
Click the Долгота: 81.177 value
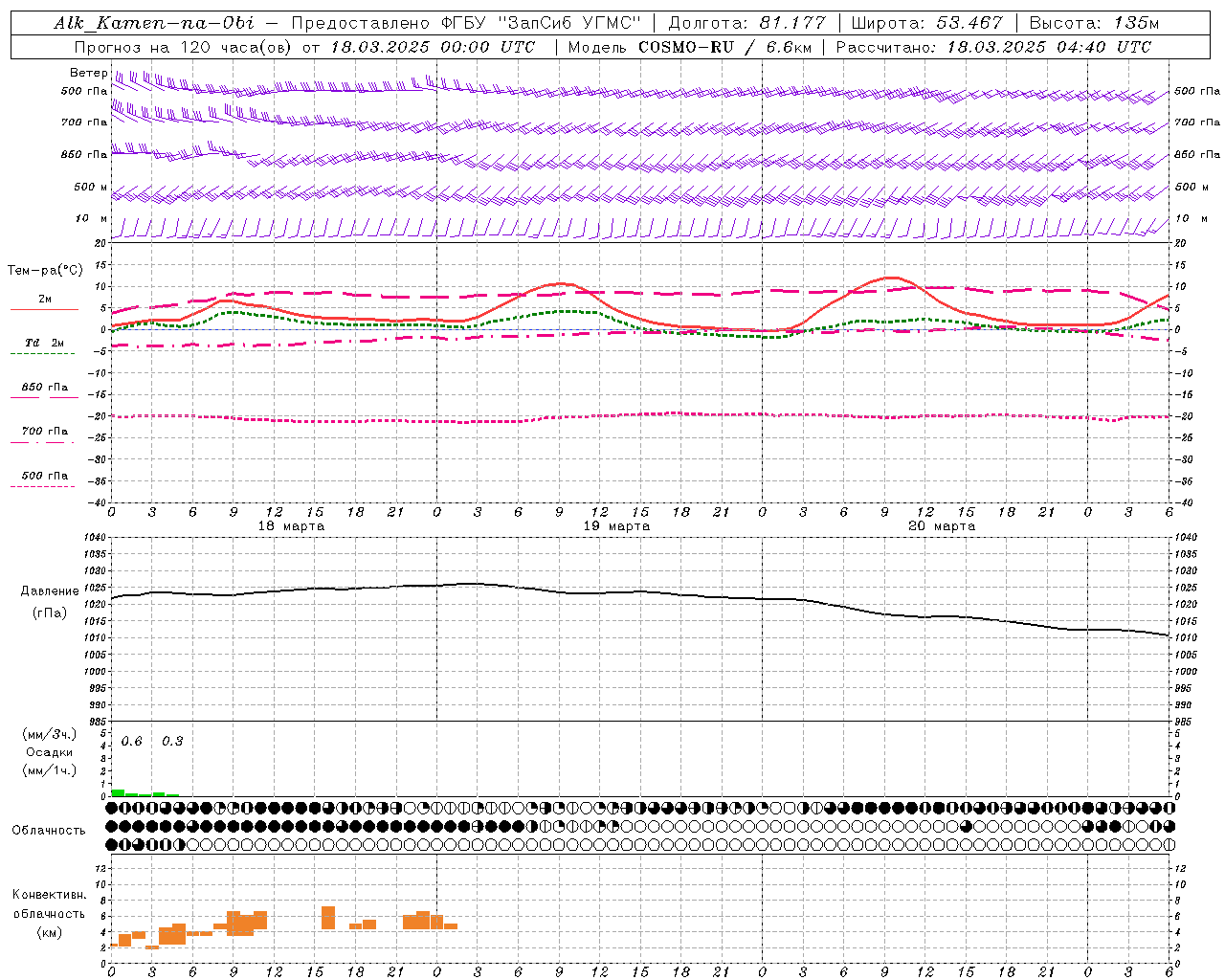point(747,23)
